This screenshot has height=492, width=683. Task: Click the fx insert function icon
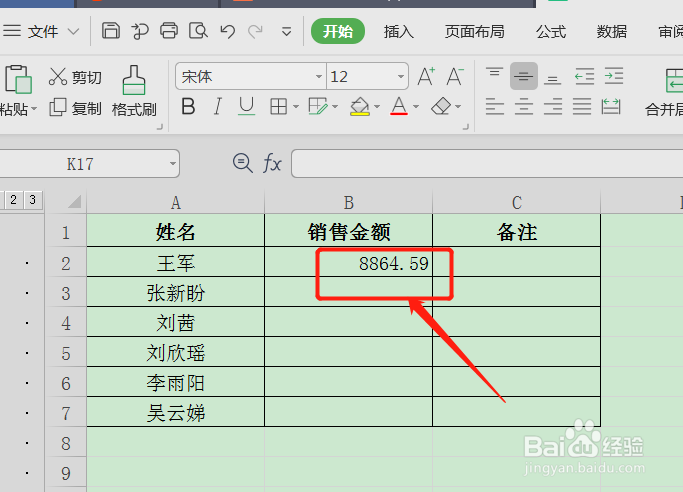(272, 164)
